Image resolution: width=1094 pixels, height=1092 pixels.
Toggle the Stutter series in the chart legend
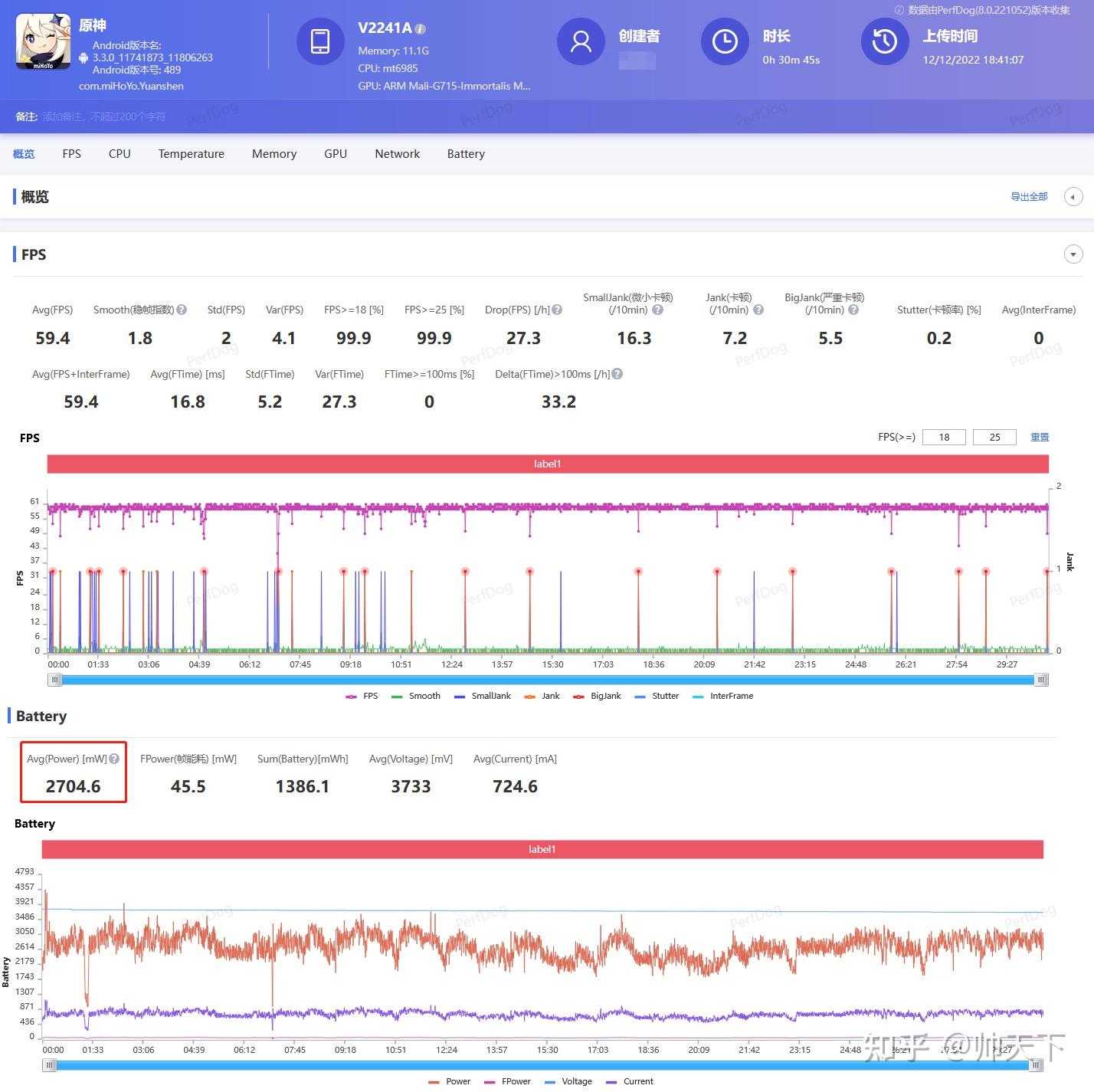[x=657, y=696]
